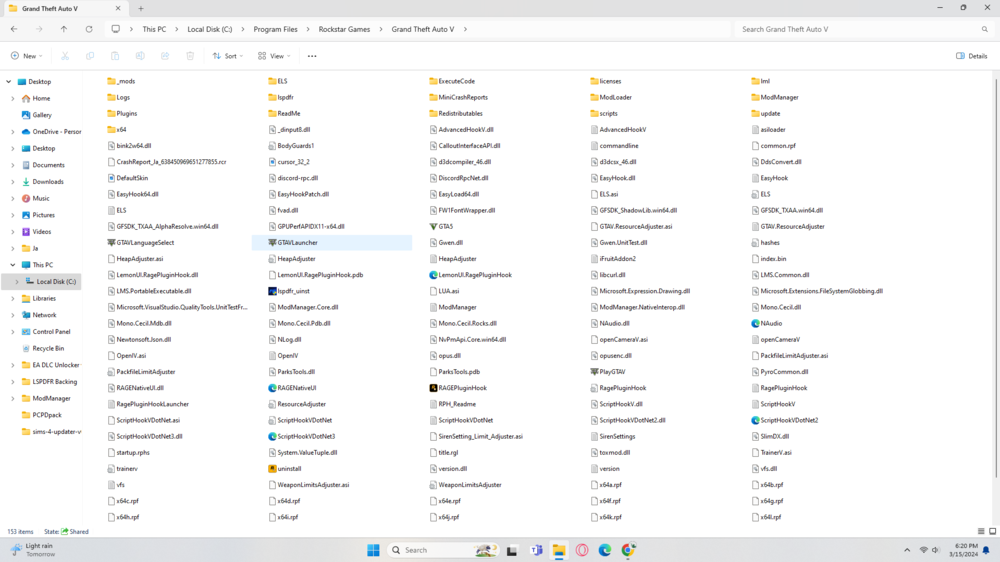The image size is (1000, 562).
Task: Expand the Downloads tree node
Action: pyautogui.click(x=13, y=182)
